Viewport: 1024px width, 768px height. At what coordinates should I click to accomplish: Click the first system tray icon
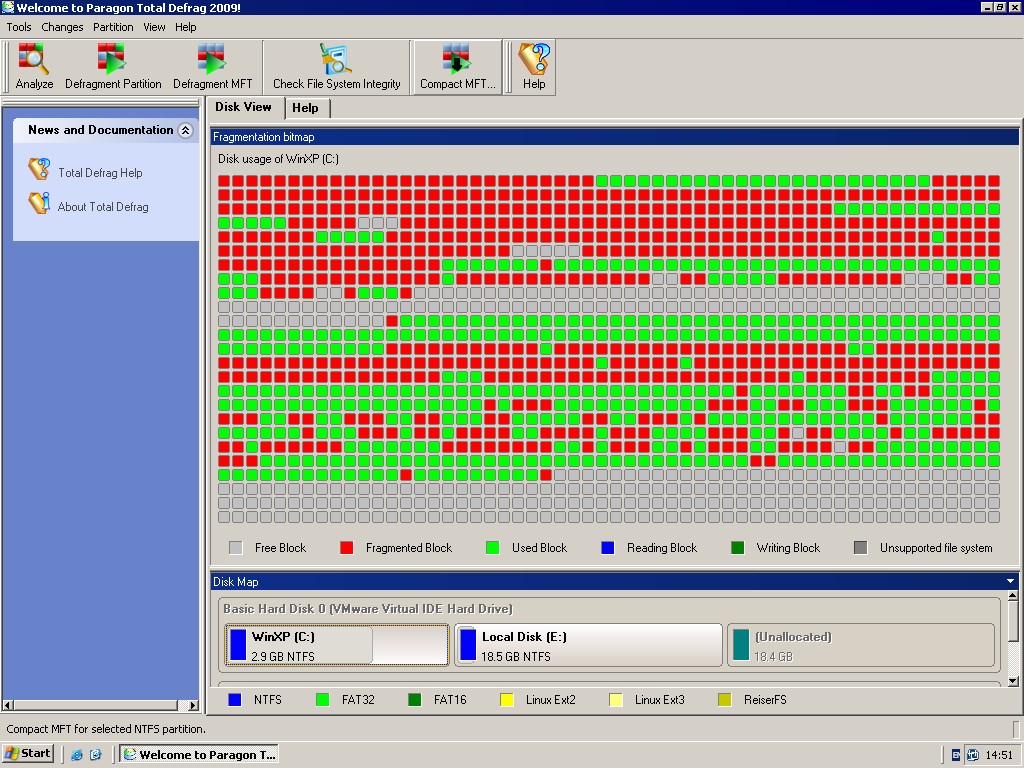tap(956, 755)
